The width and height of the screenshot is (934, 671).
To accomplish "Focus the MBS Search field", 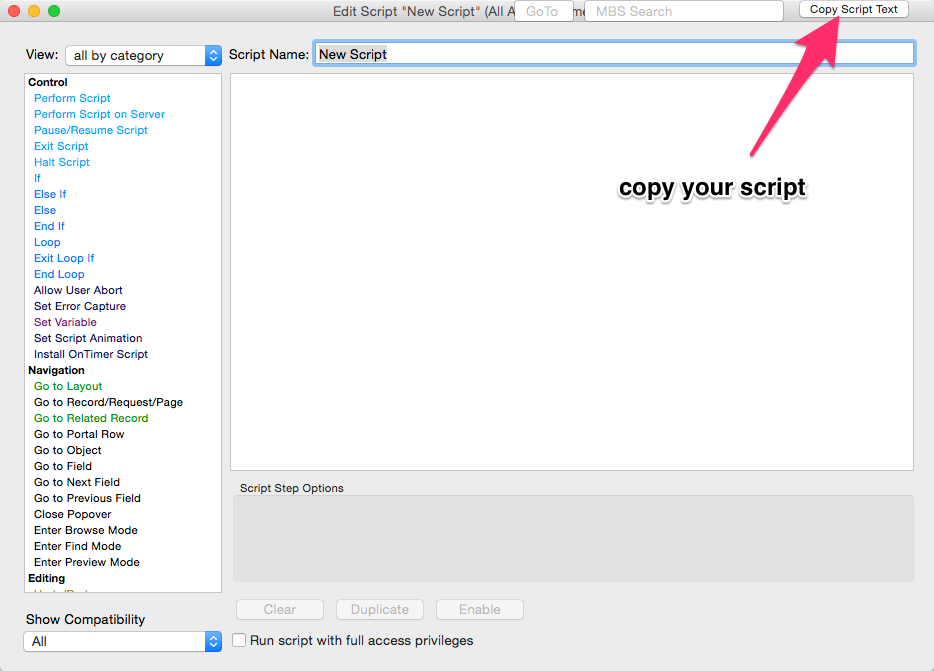I will point(683,11).
